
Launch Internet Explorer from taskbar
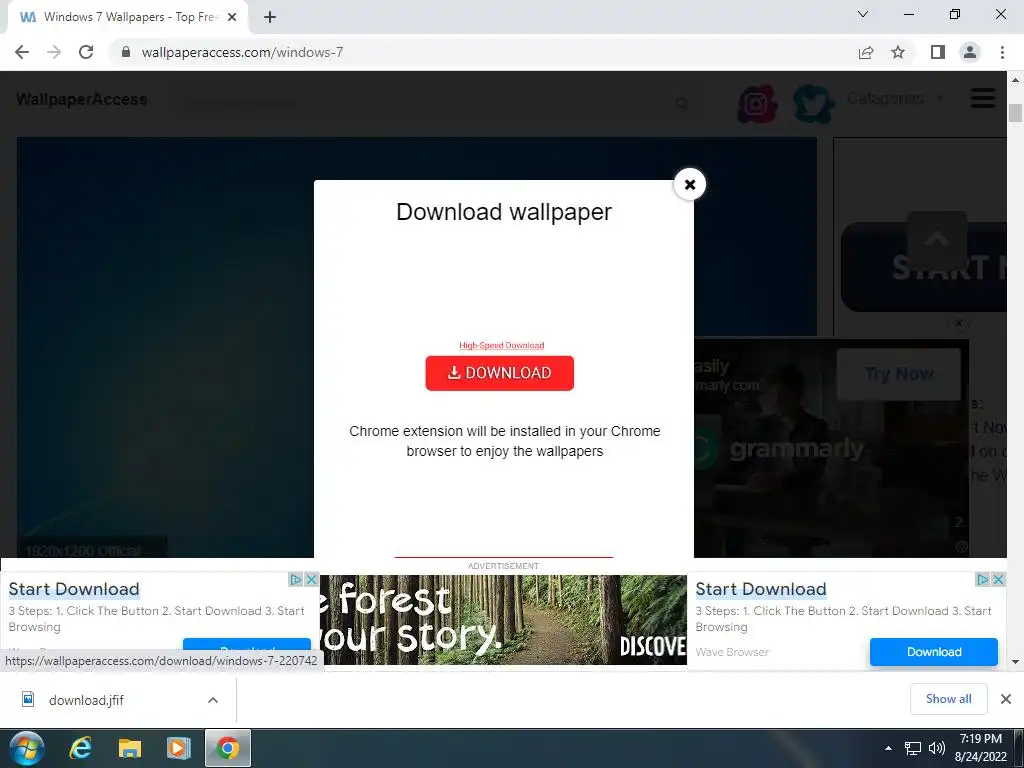(80, 748)
